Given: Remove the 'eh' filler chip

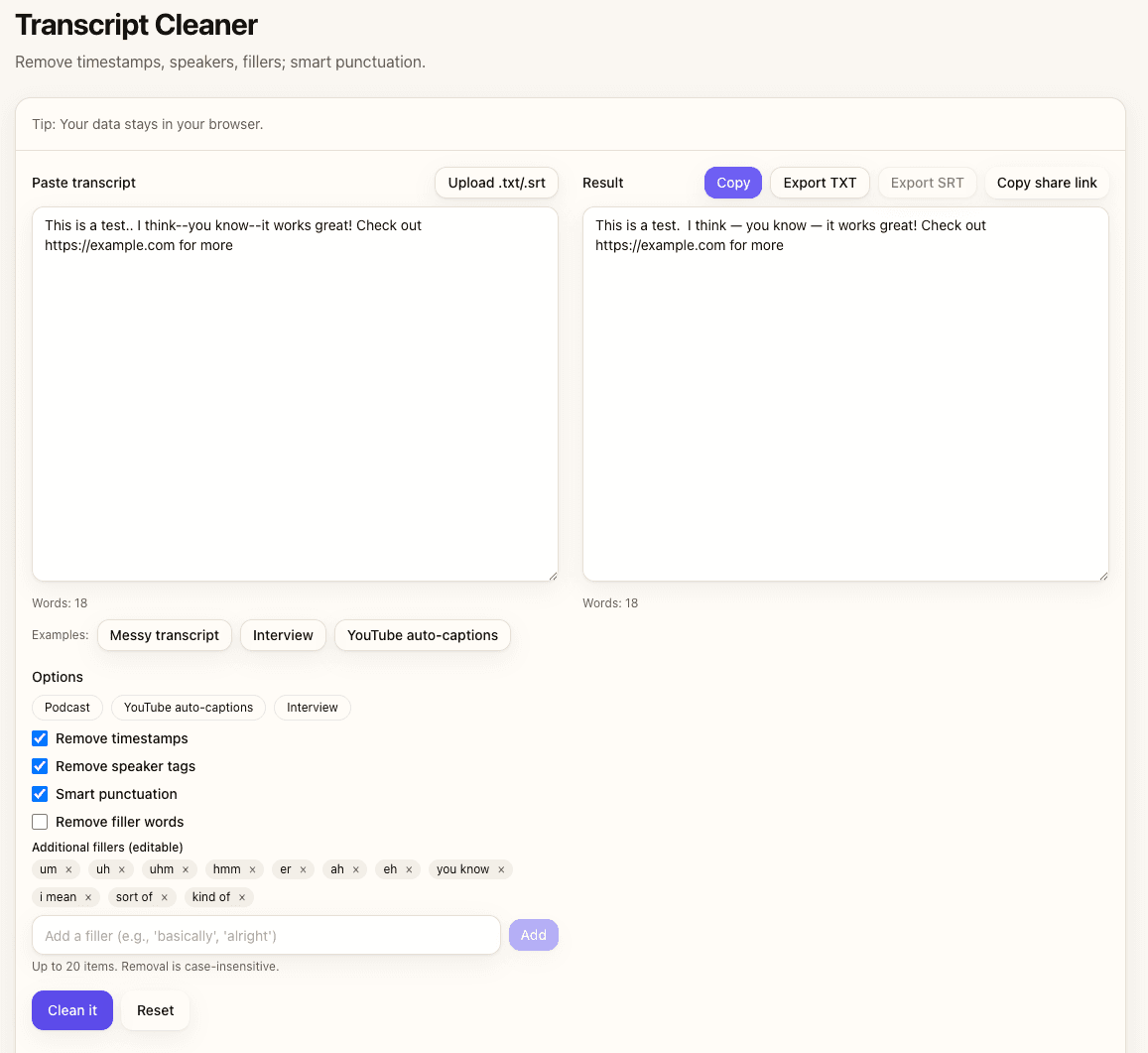Looking at the screenshot, I should point(408,869).
